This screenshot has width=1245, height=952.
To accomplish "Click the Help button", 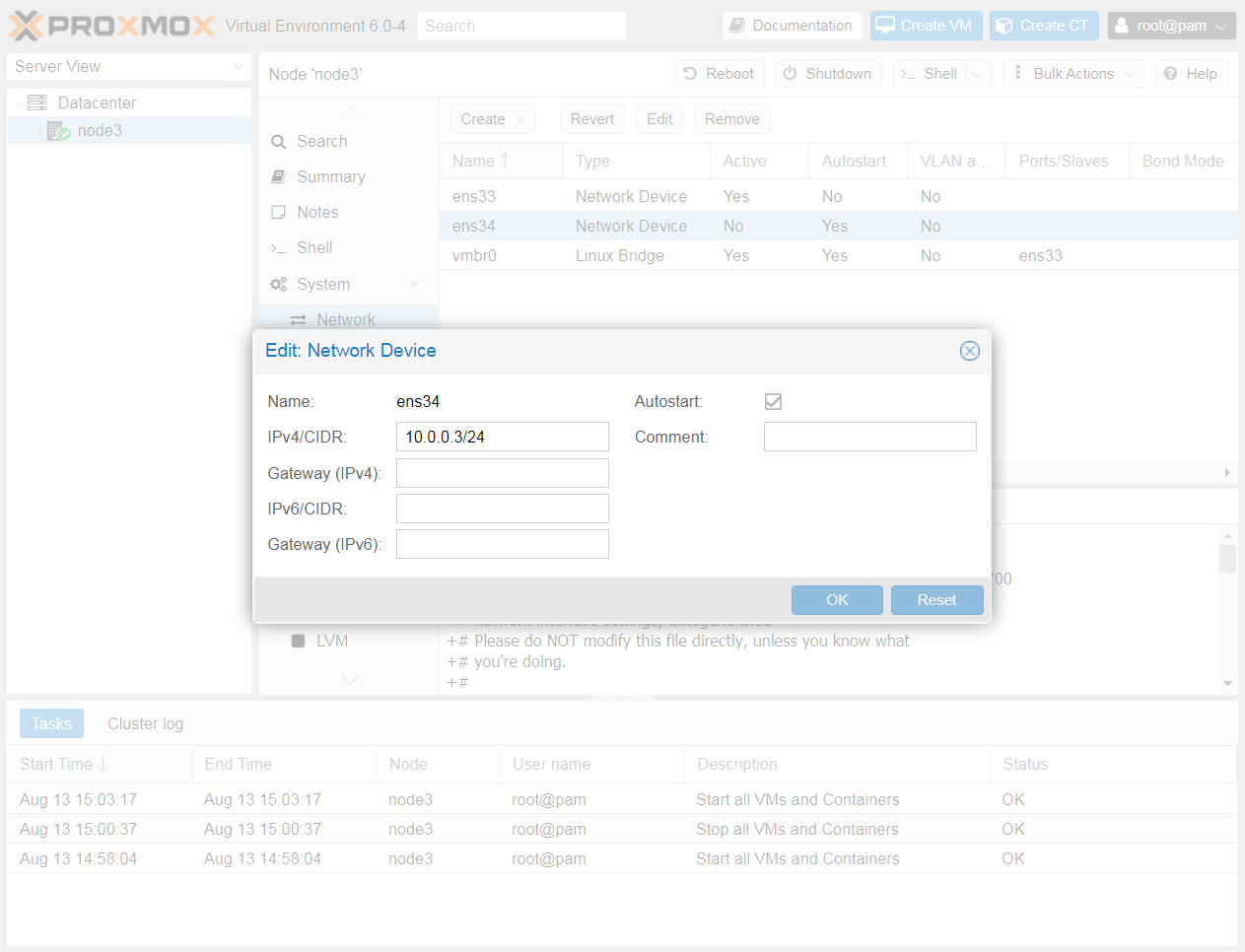I will tap(1192, 74).
